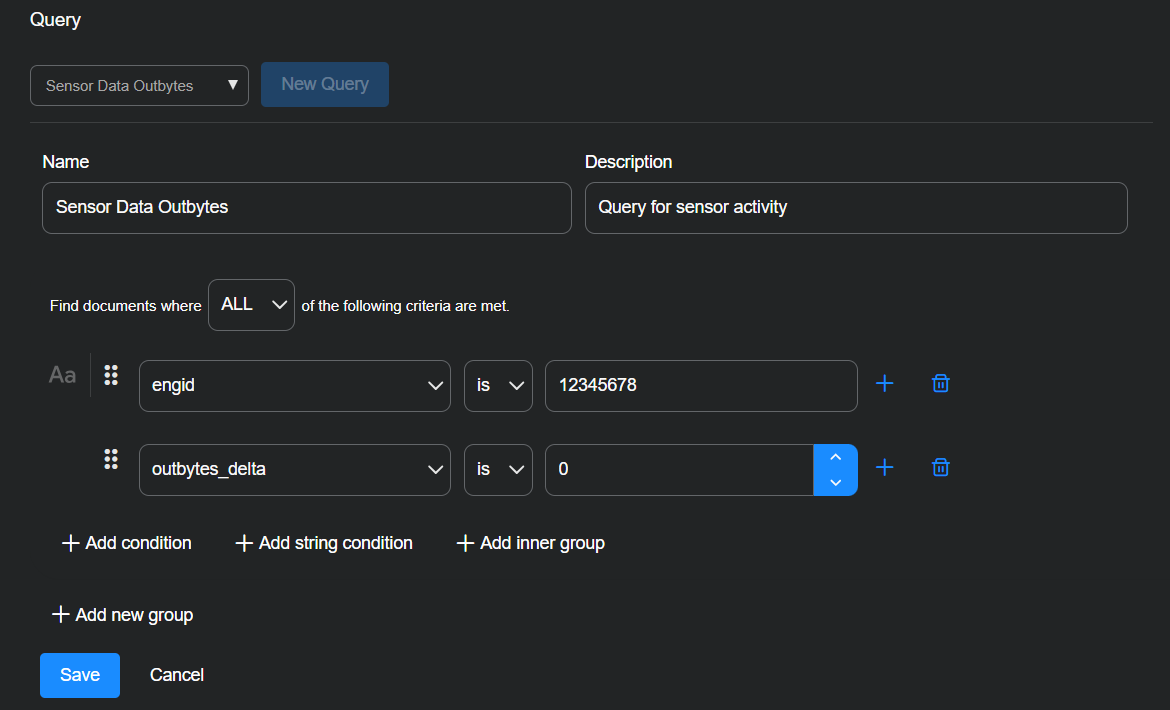Change the 'is' operator for outbytes_delta
1170x710 pixels.
coord(498,470)
